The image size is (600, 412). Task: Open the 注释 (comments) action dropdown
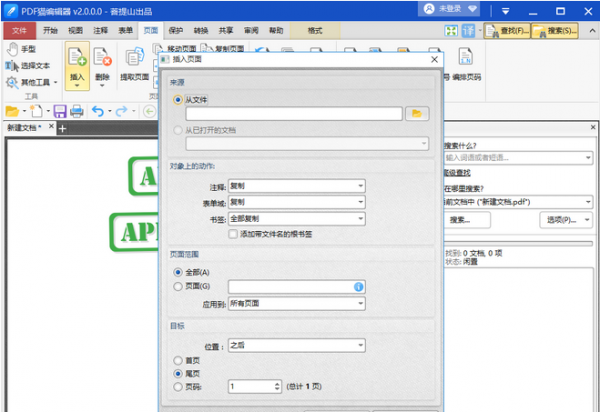point(297,186)
